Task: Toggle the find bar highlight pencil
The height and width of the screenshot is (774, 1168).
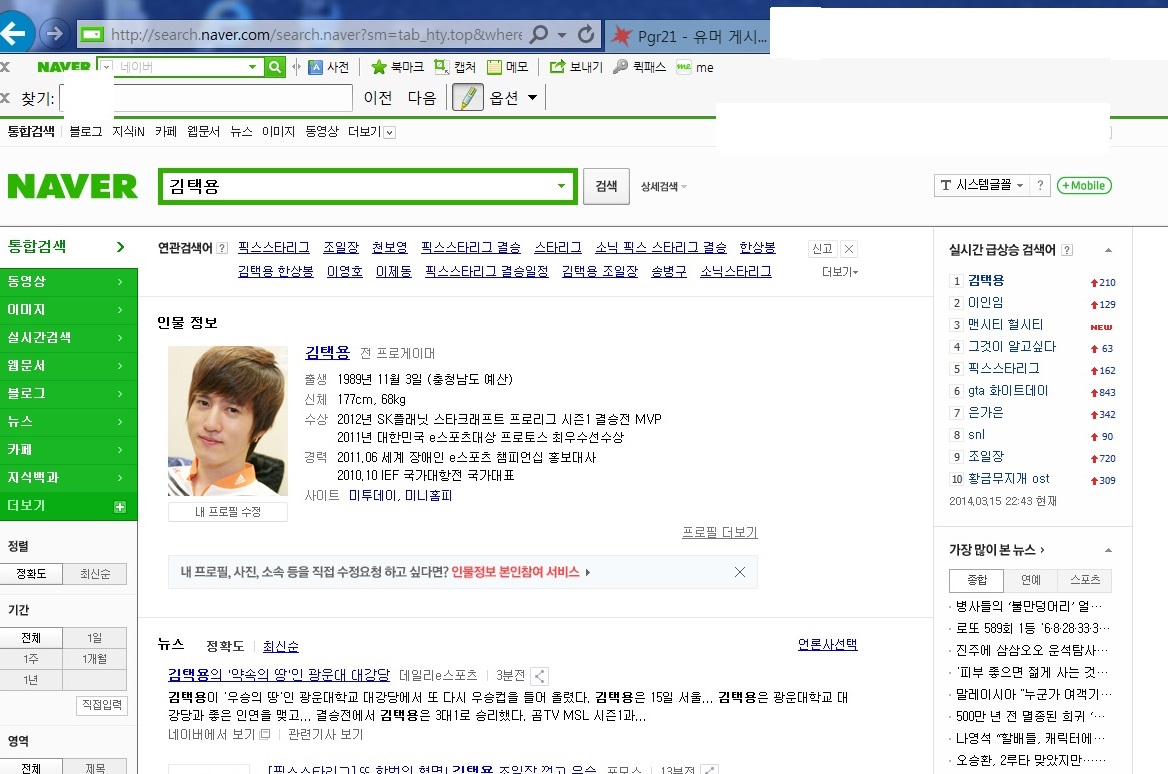Action: 468,98
